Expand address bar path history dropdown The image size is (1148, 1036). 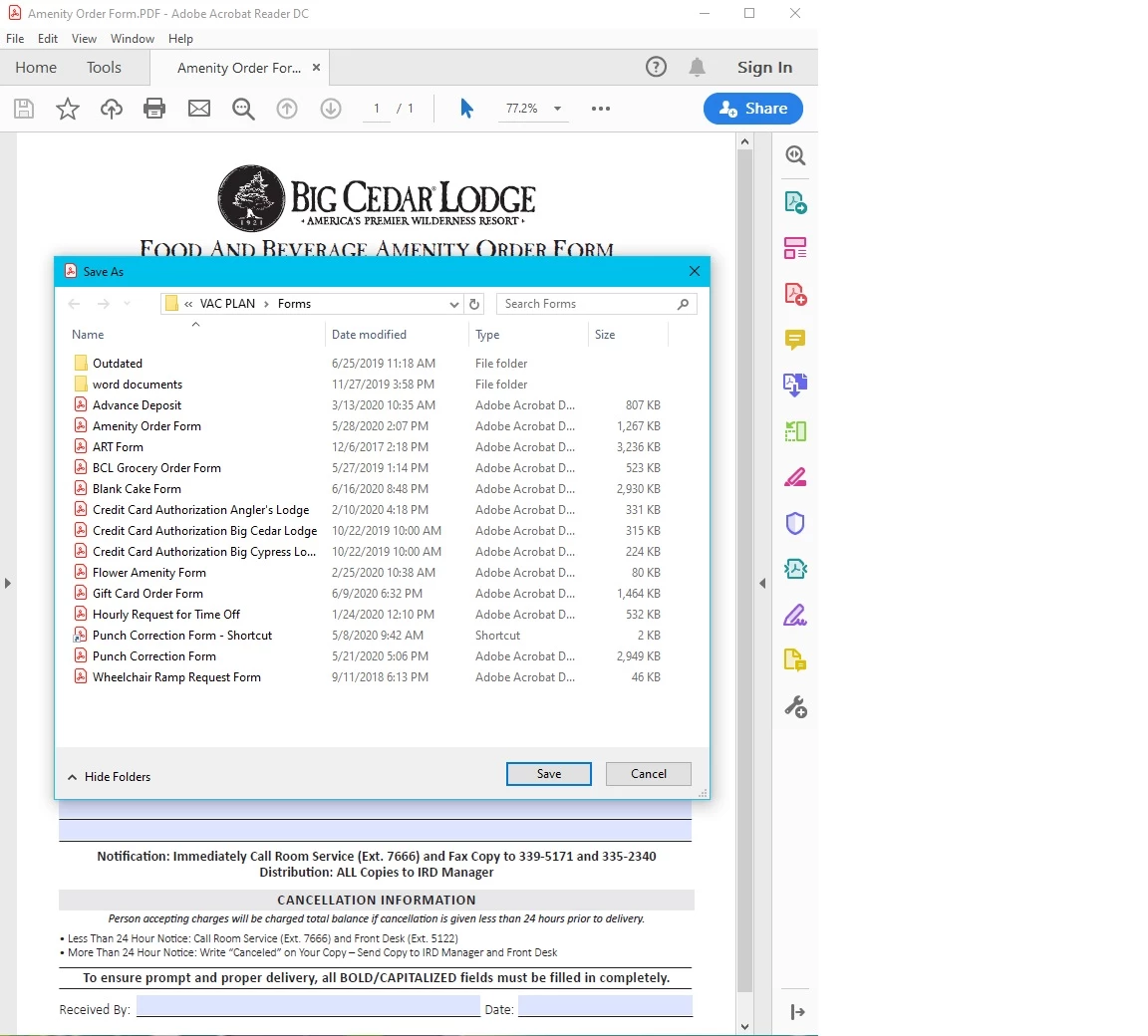click(454, 305)
